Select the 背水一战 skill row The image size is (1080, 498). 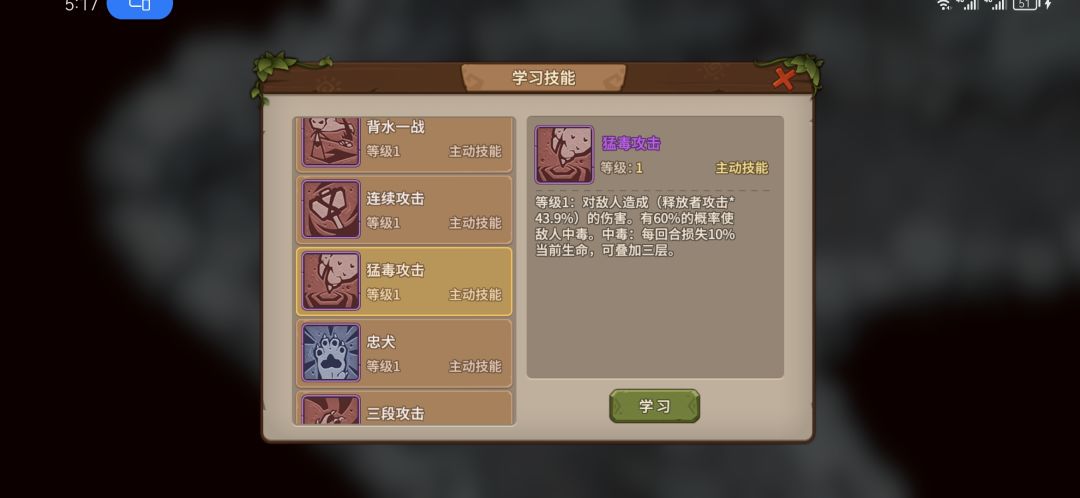pos(404,144)
